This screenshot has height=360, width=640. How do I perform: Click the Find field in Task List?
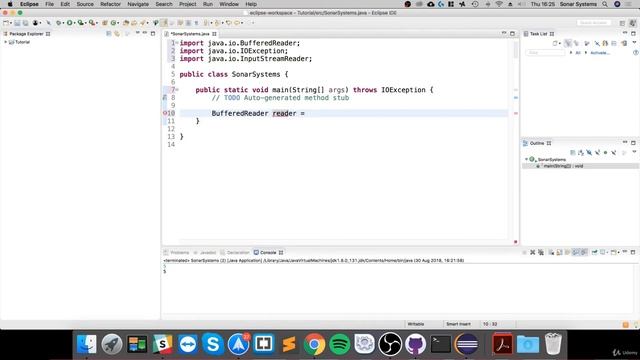pos(545,53)
